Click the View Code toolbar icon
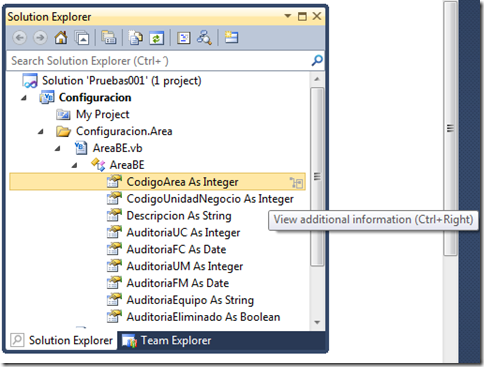 184,38
